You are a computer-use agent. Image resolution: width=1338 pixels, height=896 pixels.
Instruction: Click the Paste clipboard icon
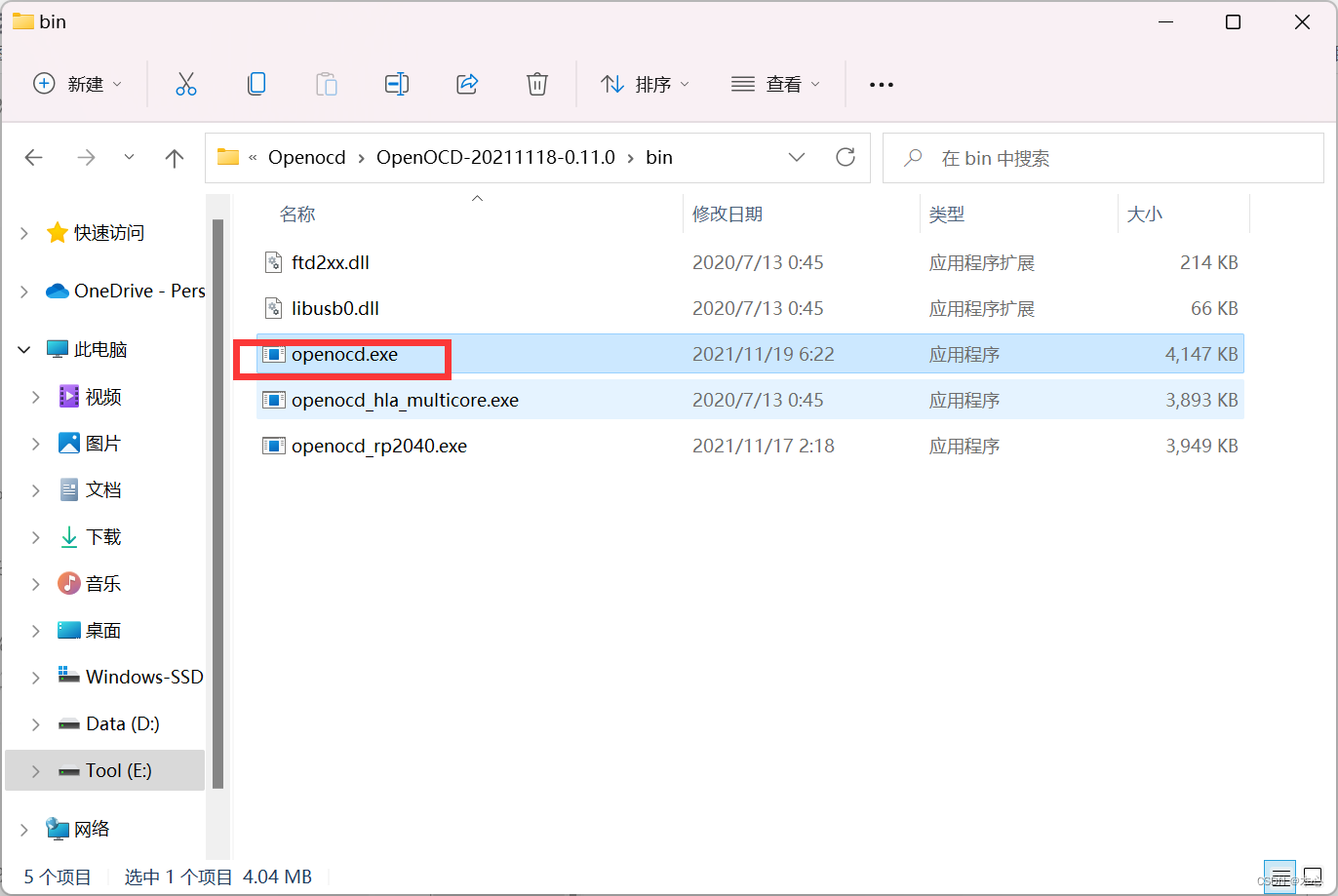click(327, 84)
